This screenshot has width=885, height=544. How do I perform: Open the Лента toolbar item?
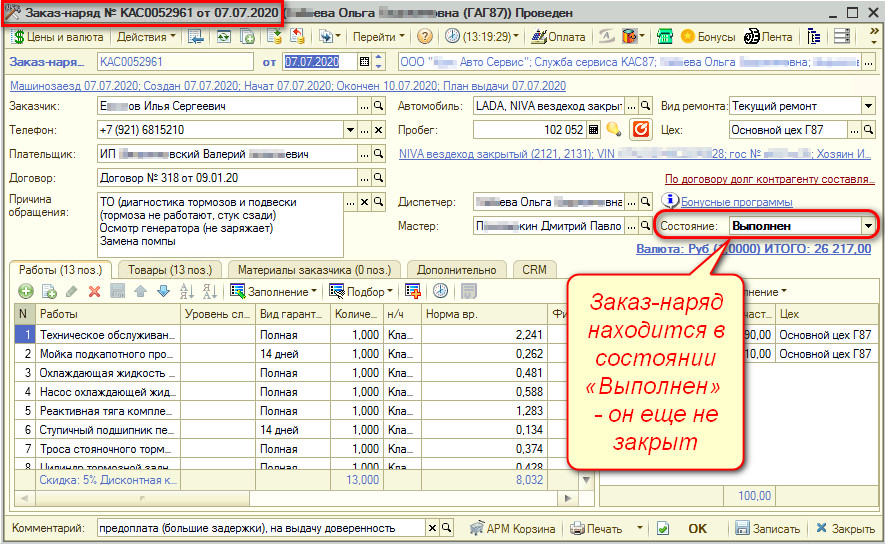768,37
